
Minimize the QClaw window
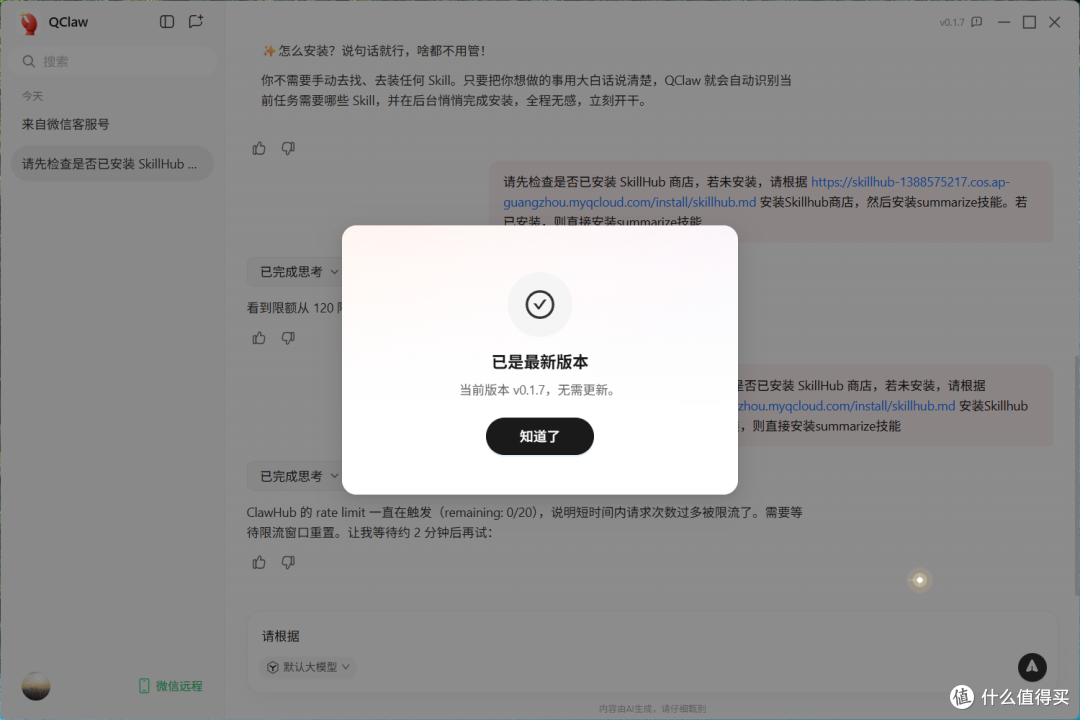point(1004,22)
